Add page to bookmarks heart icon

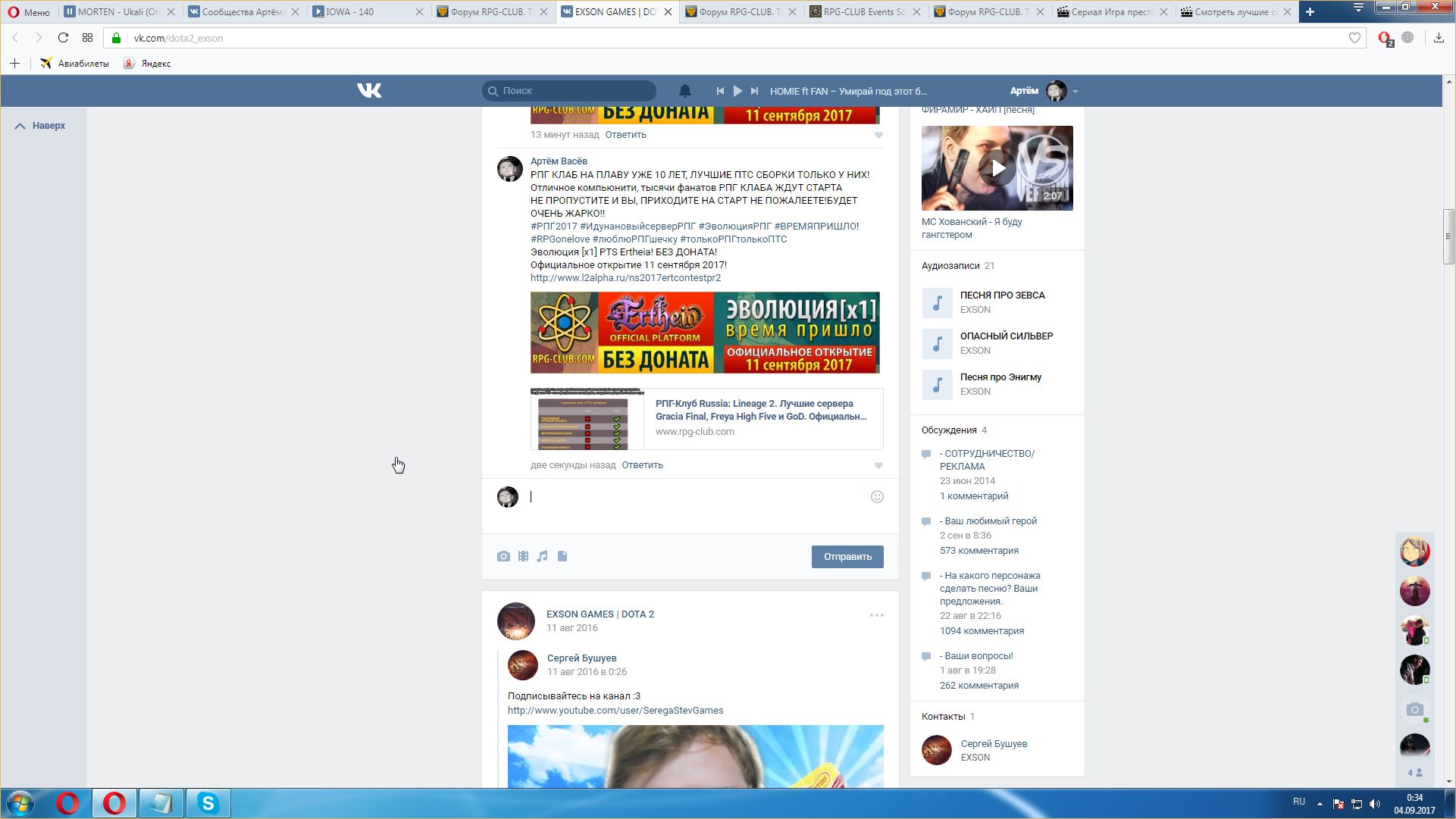click(1354, 38)
